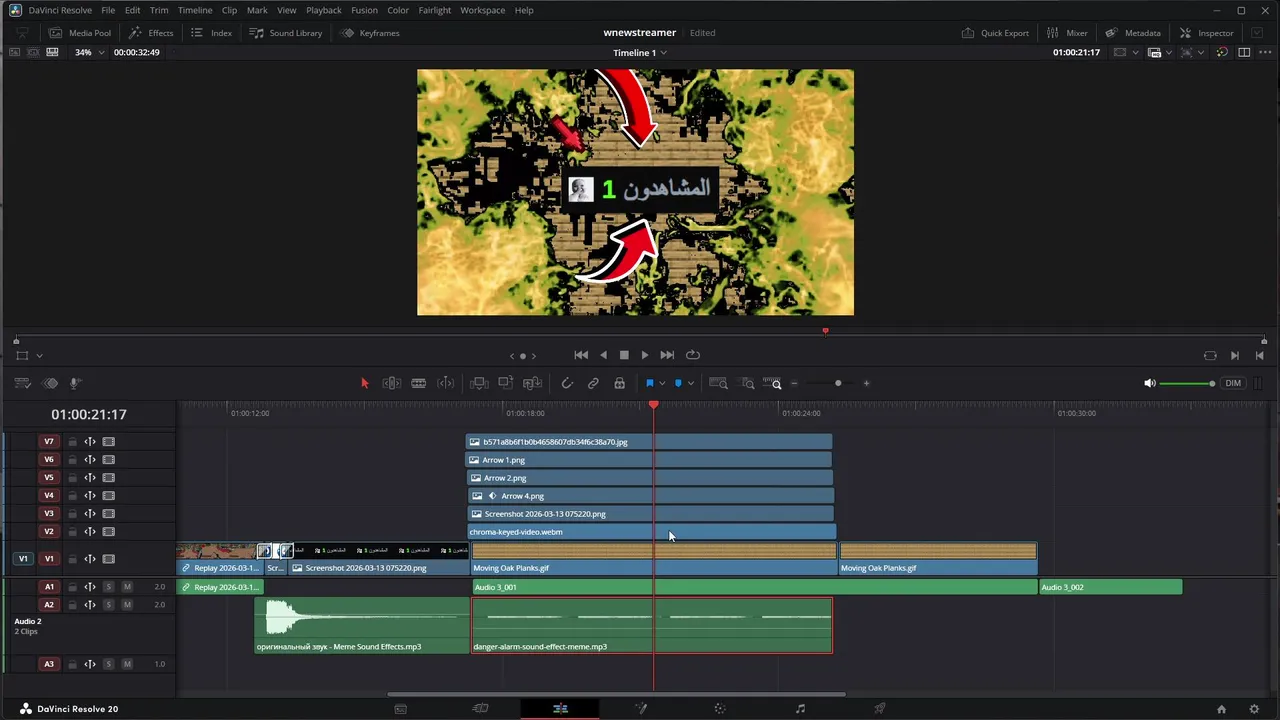Select the Selection Mode arrow tool
Viewport: 1280px width, 720px height.
365,383
